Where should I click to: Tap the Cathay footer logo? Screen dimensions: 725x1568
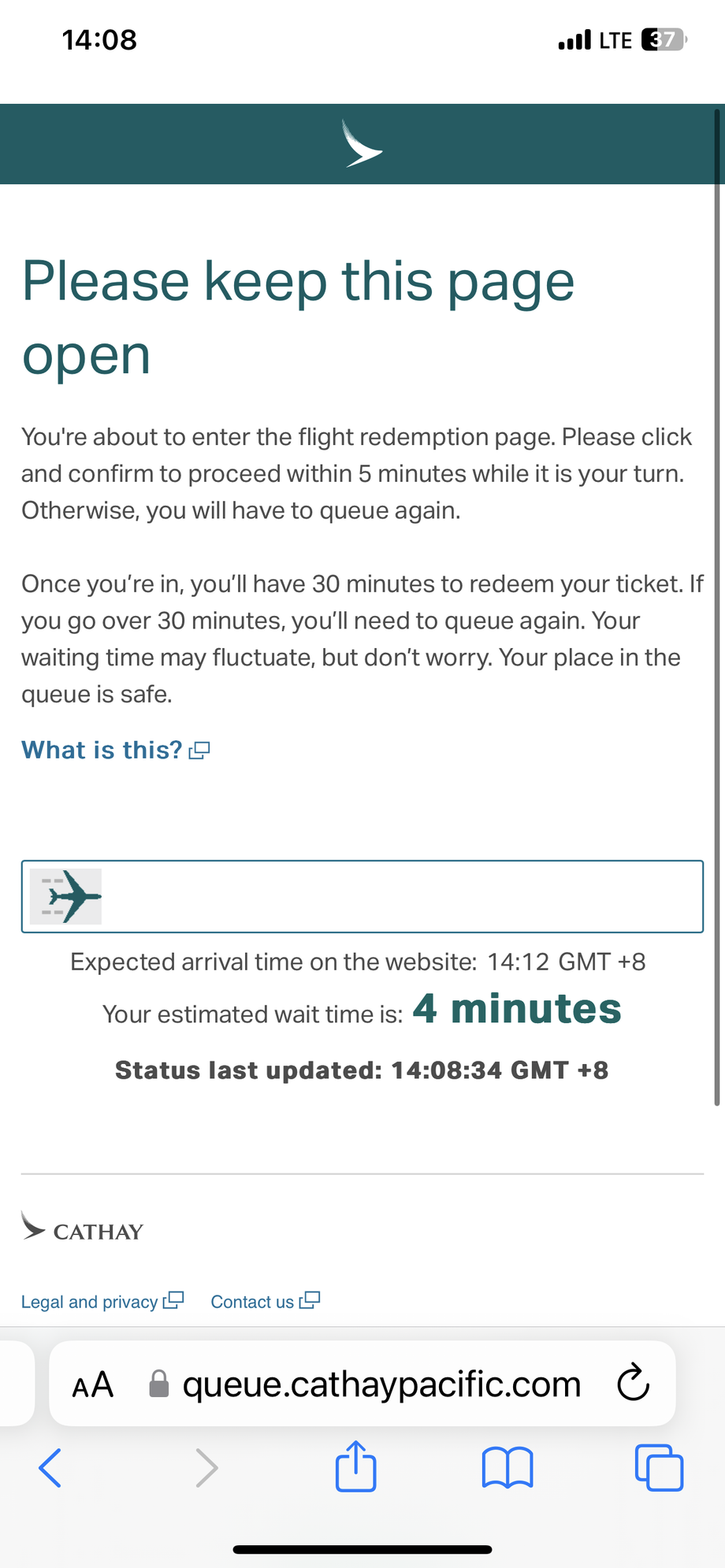(83, 1229)
